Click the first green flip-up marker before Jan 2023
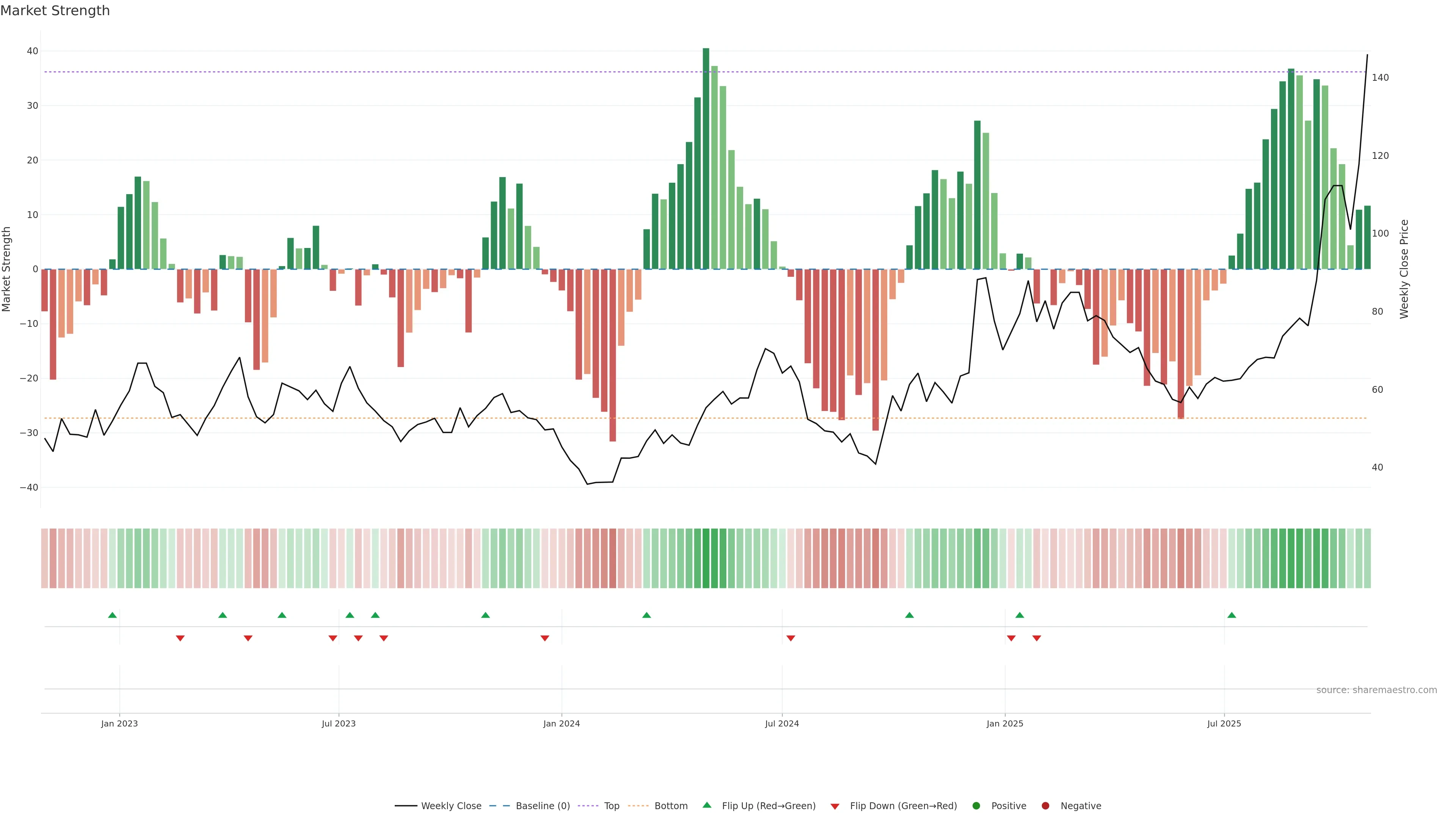This screenshot has width=1456, height=819. coord(113,615)
